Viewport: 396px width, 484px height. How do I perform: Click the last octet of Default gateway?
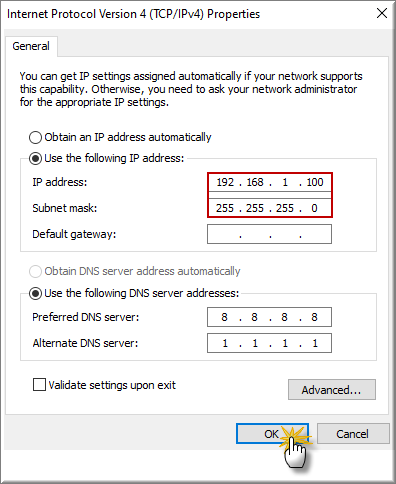pos(315,234)
